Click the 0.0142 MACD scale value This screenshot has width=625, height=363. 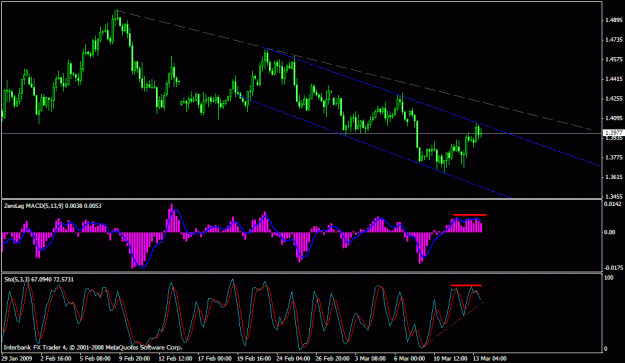pyautogui.click(x=613, y=204)
